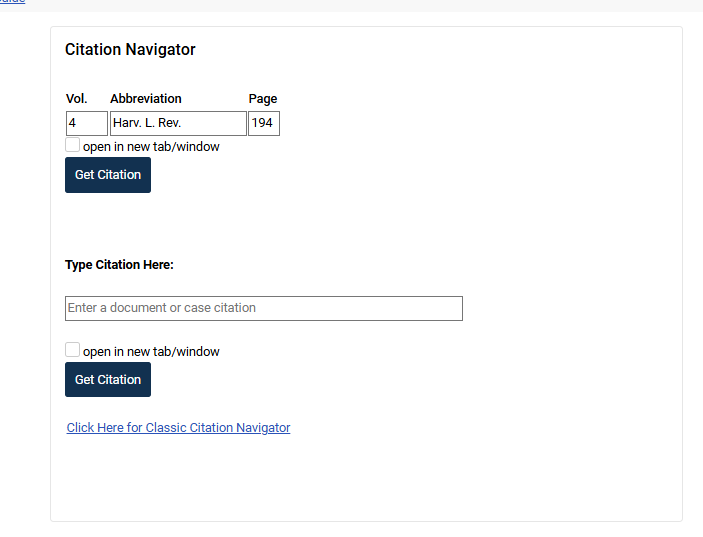The height and width of the screenshot is (537, 703).
Task: Click the Vol. label
Action: [x=76, y=99]
